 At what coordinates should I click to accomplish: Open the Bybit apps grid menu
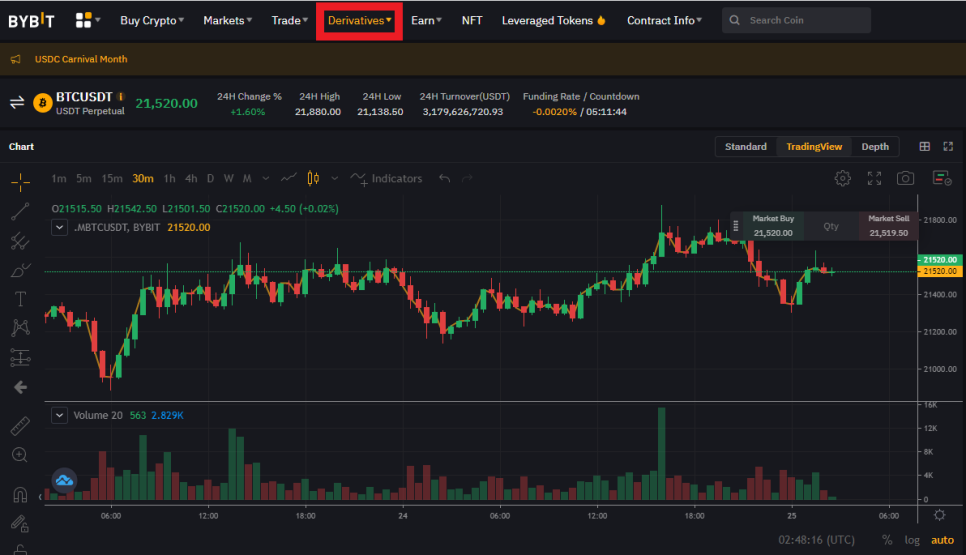(x=87, y=20)
